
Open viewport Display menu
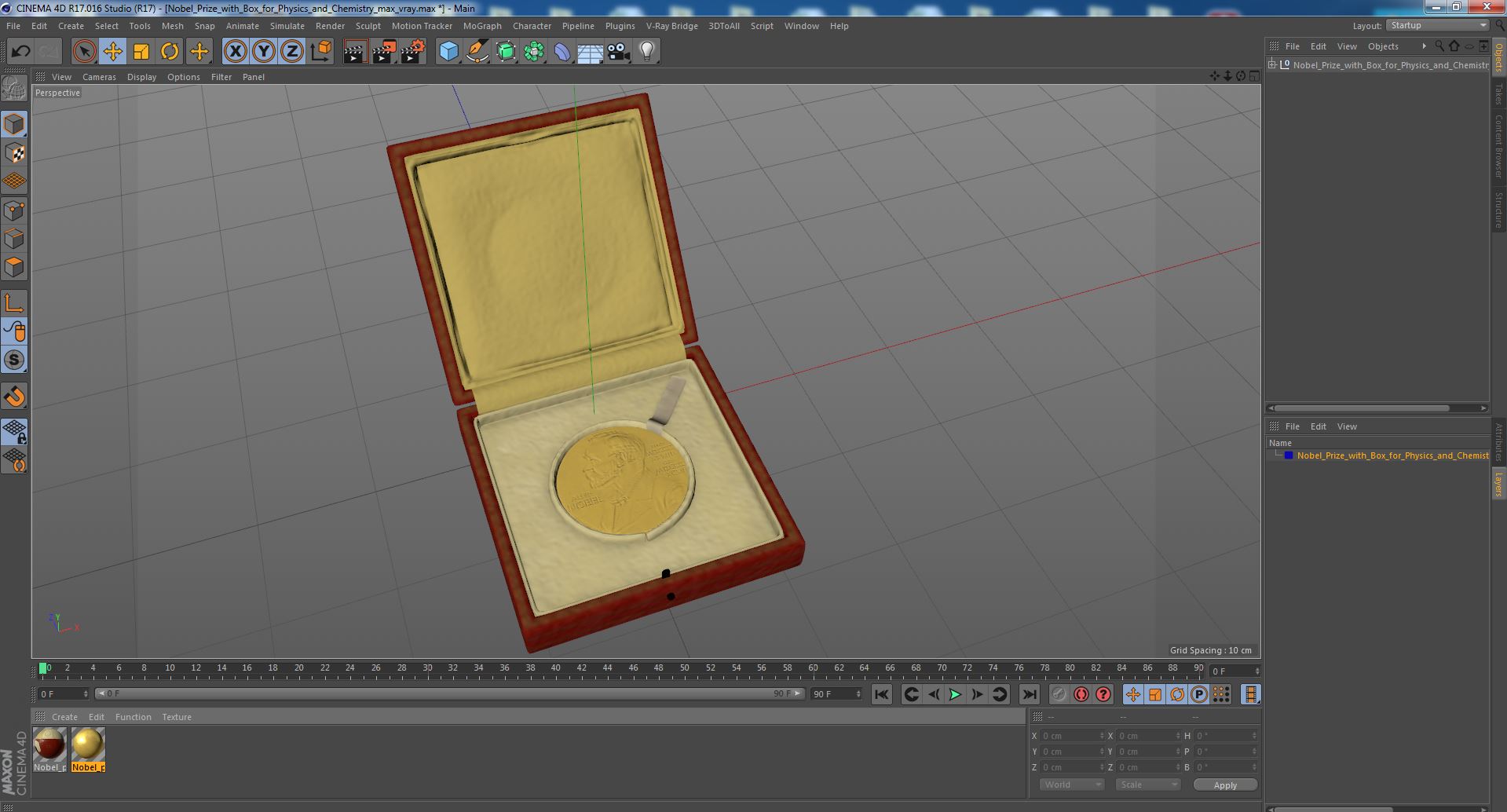141,77
